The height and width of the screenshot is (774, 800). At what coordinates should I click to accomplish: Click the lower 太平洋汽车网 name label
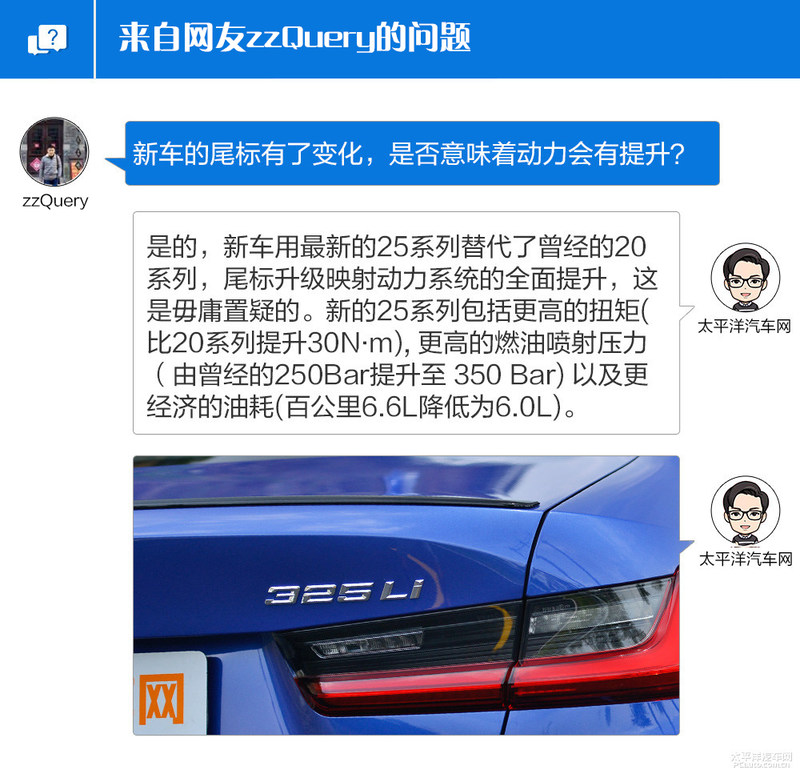tap(745, 559)
